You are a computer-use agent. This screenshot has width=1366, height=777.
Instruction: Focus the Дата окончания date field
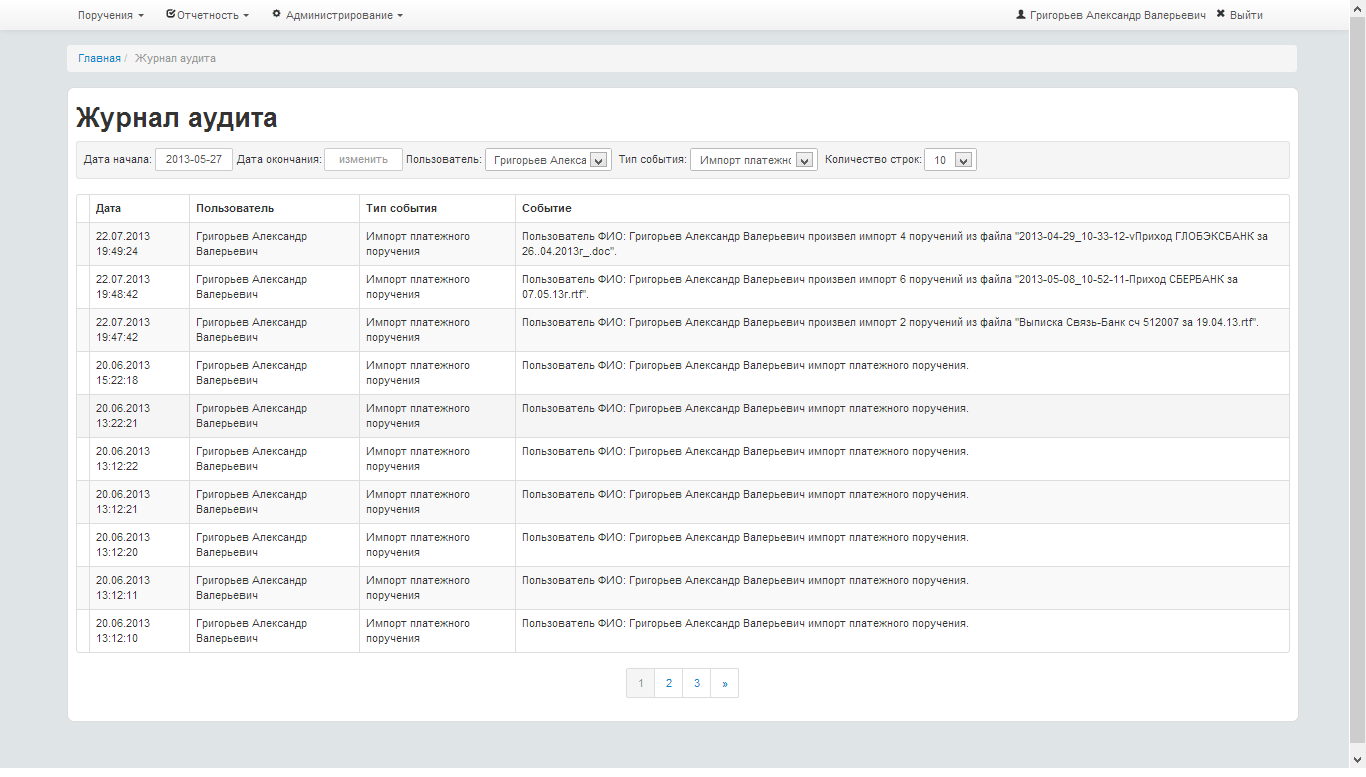[x=363, y=160]
